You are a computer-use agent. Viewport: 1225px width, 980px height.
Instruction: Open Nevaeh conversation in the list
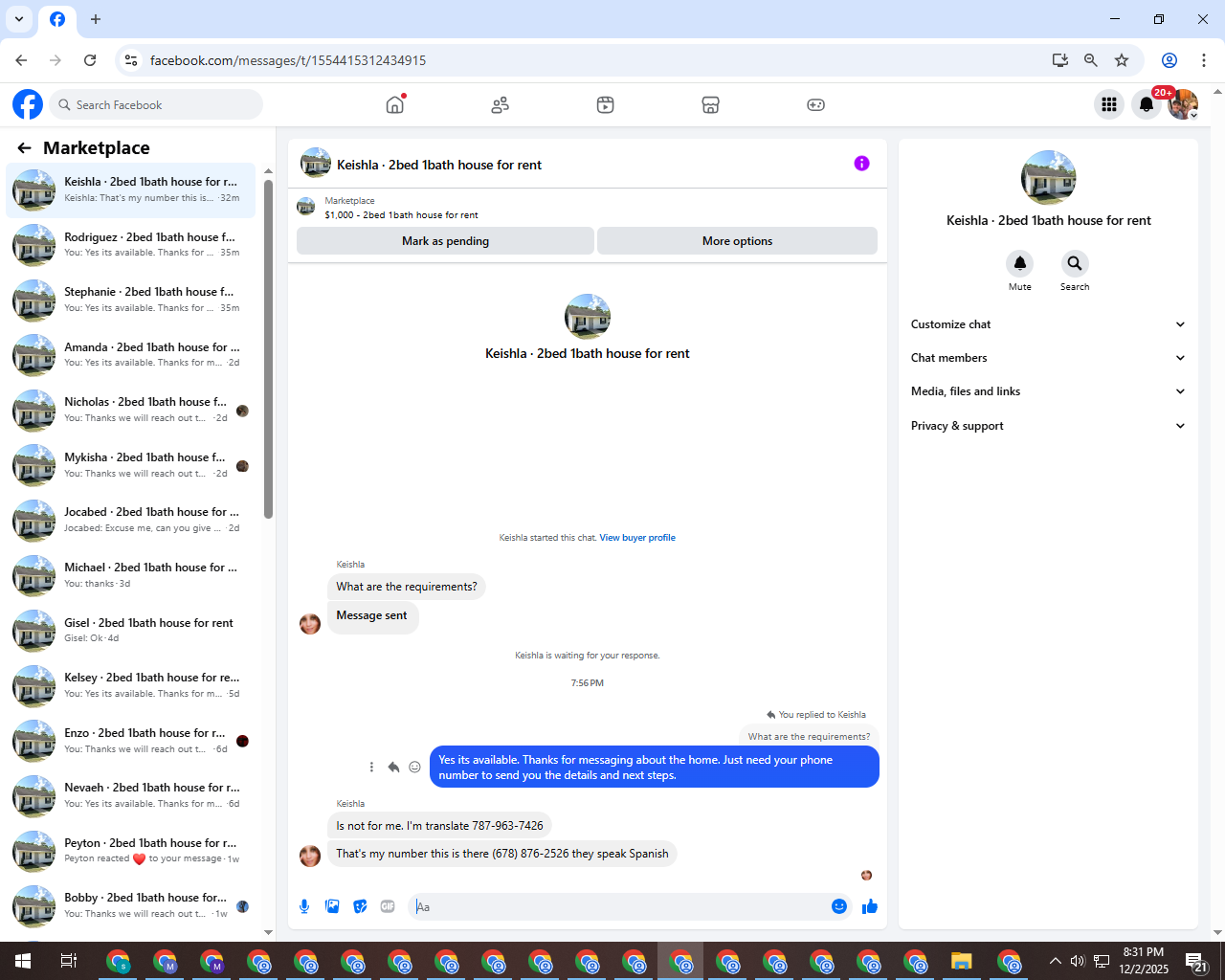point(130,796)
